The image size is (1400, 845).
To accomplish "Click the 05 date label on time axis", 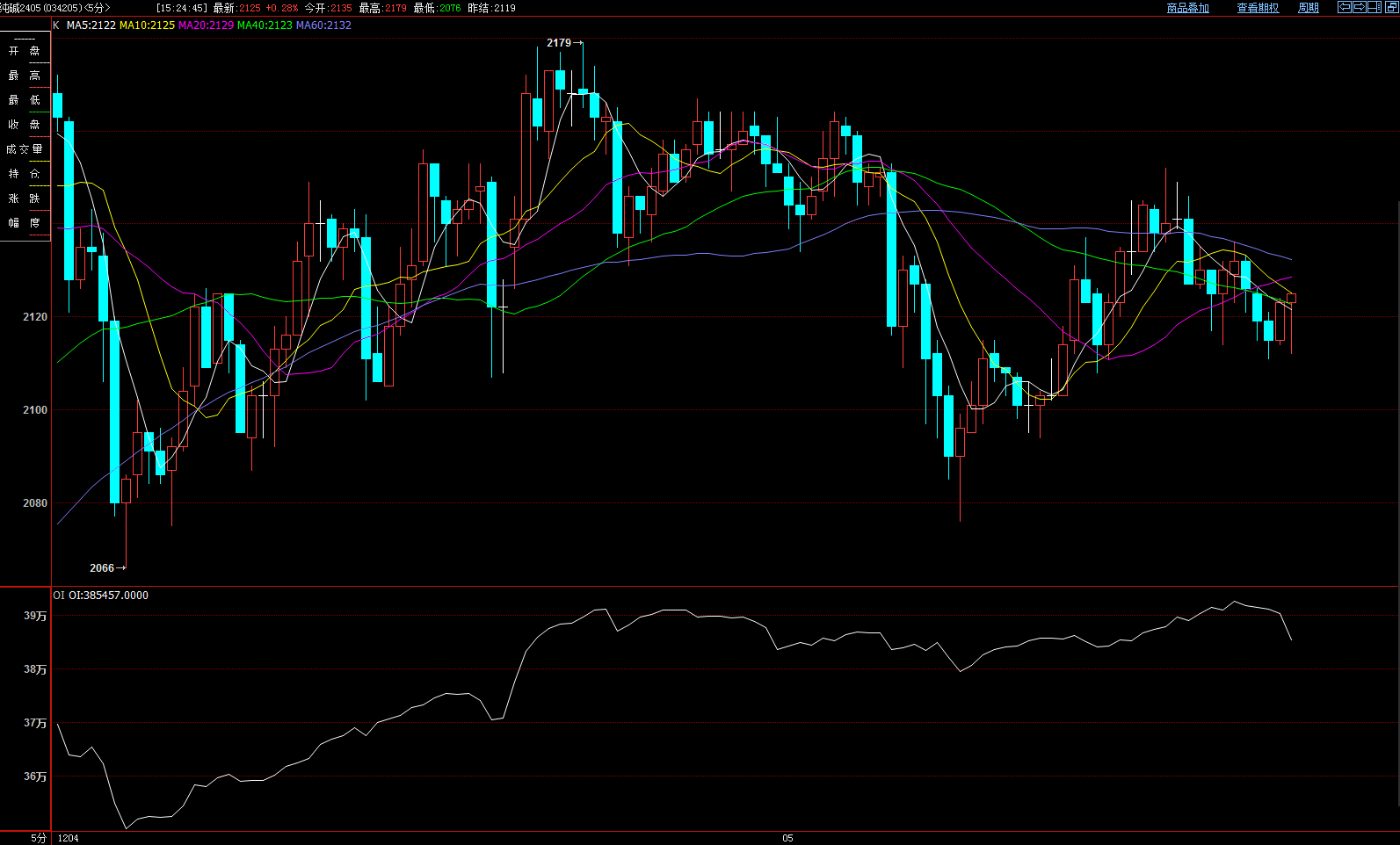I will [787, 838].
